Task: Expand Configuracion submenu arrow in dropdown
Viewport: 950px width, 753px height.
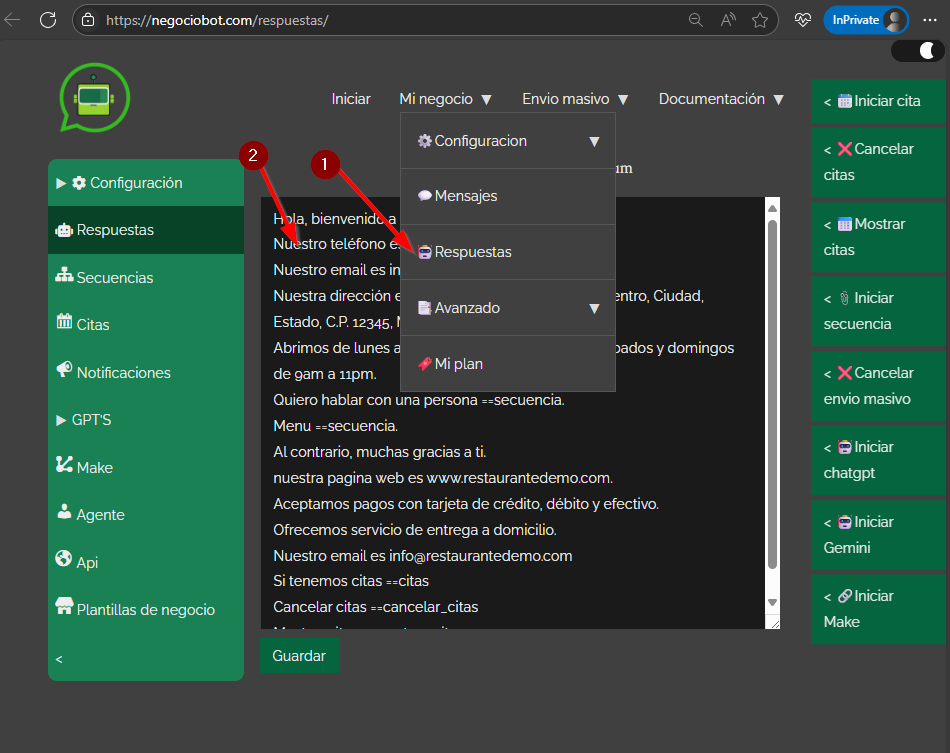Action: click(x=594, y=141)
